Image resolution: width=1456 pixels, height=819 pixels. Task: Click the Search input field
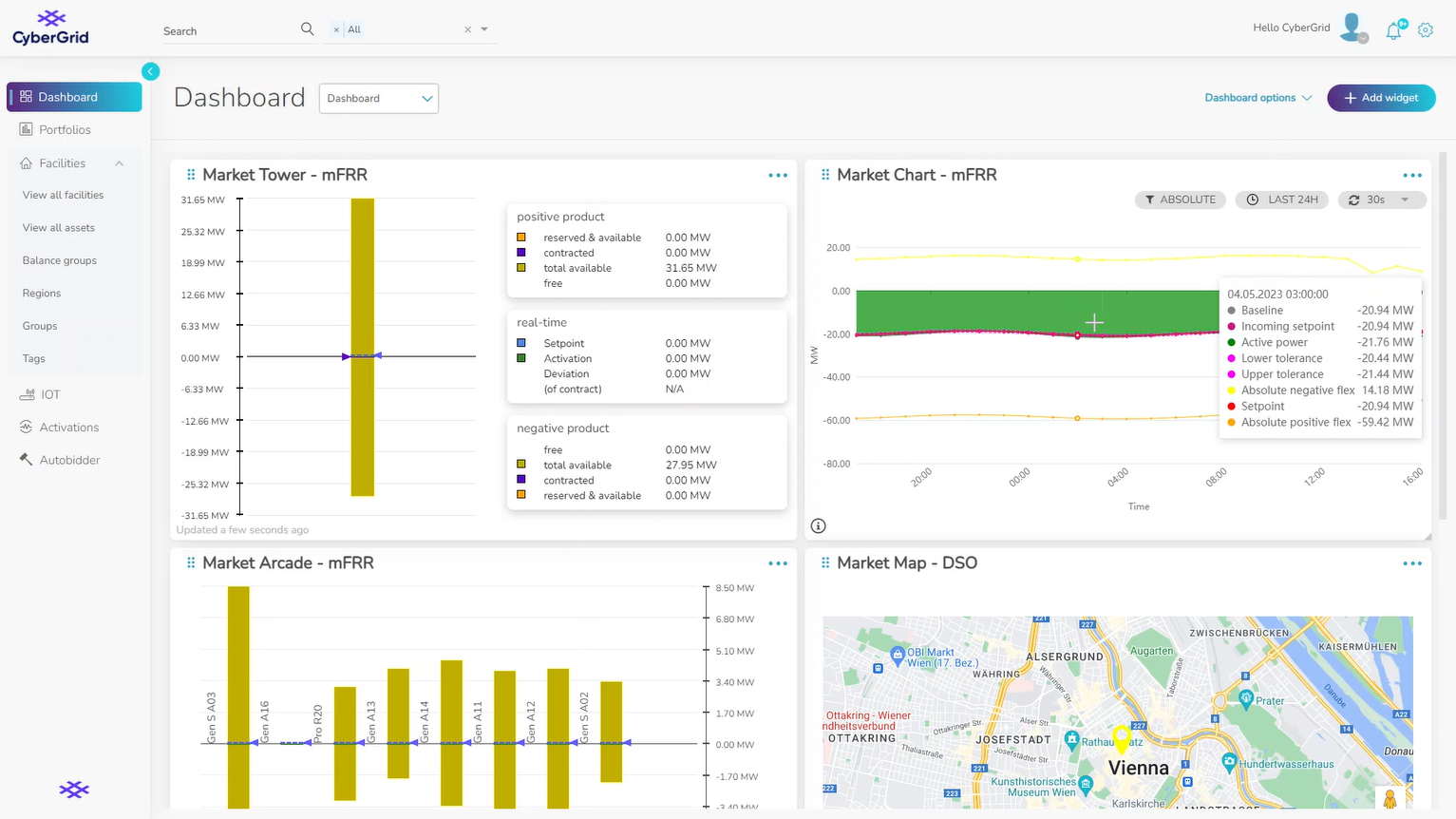point(228,31)
